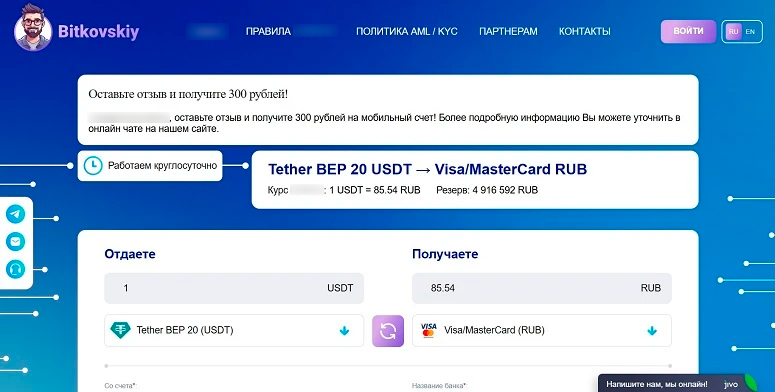Click the Работаем круглосуточно label
Image resolution: width=775 pixels, height=392 pixels.
(163, 166)
